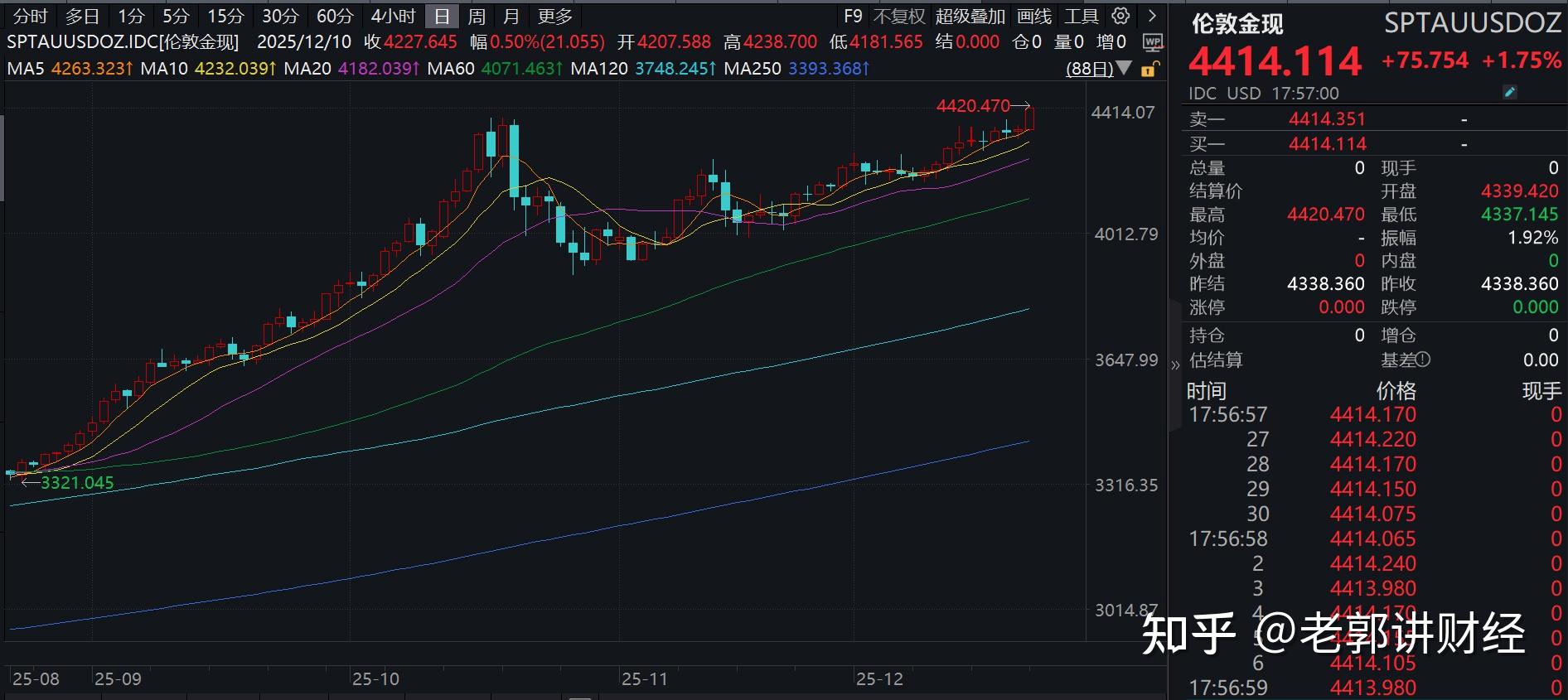Click the 基差 info circle icon
This screenshot has height=700, width=1568.
(1423, 360)
